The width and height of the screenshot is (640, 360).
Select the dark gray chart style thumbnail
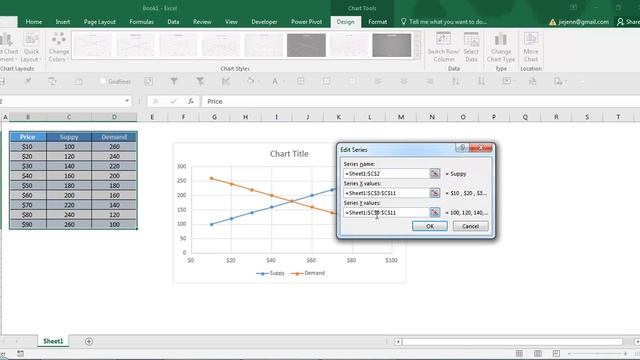point(306,45)
